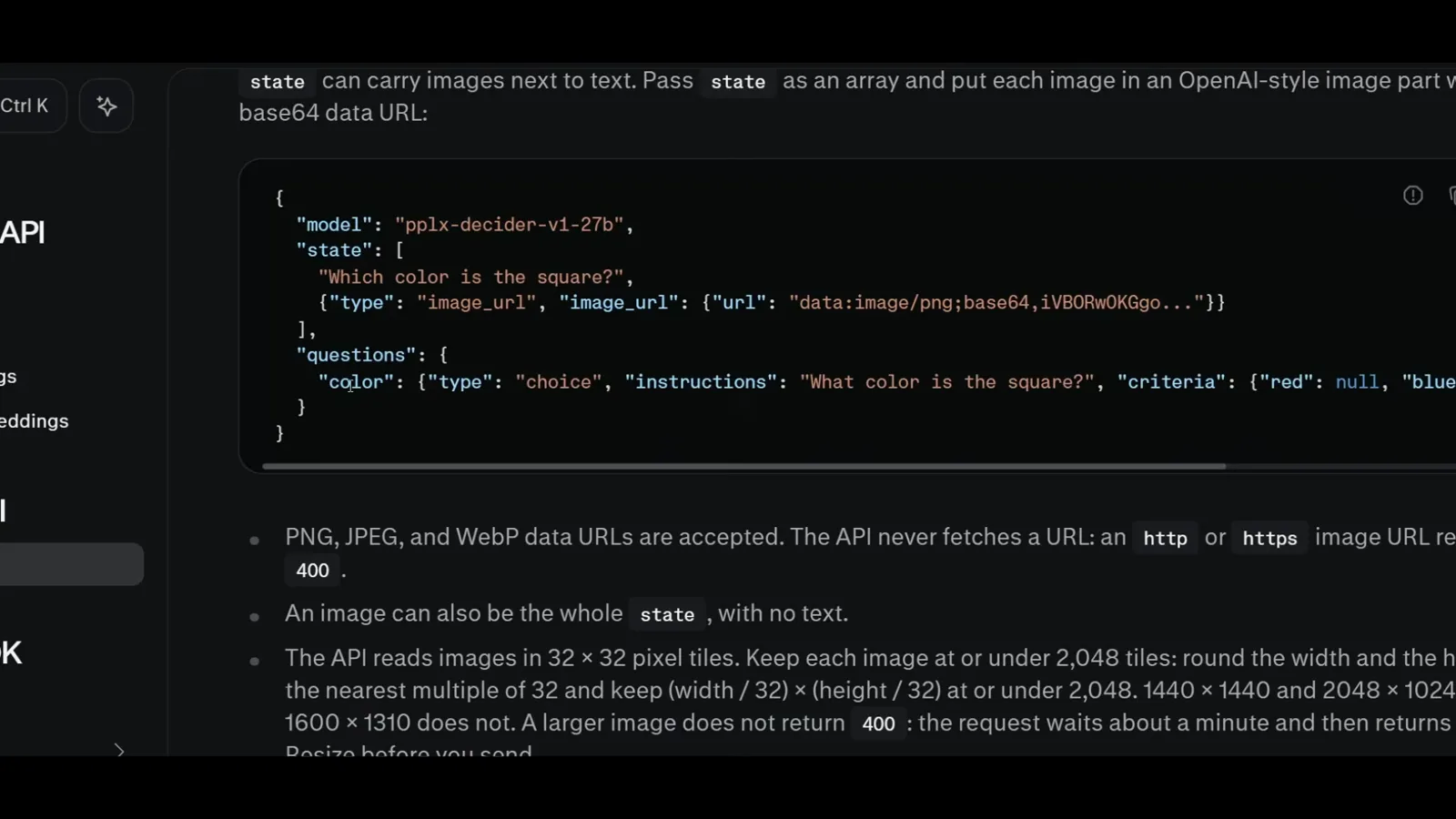The width and height of the screenshot is (1456, 819).
Task: Click the "400" code tag followed by a period
Action: click(312, 571)
